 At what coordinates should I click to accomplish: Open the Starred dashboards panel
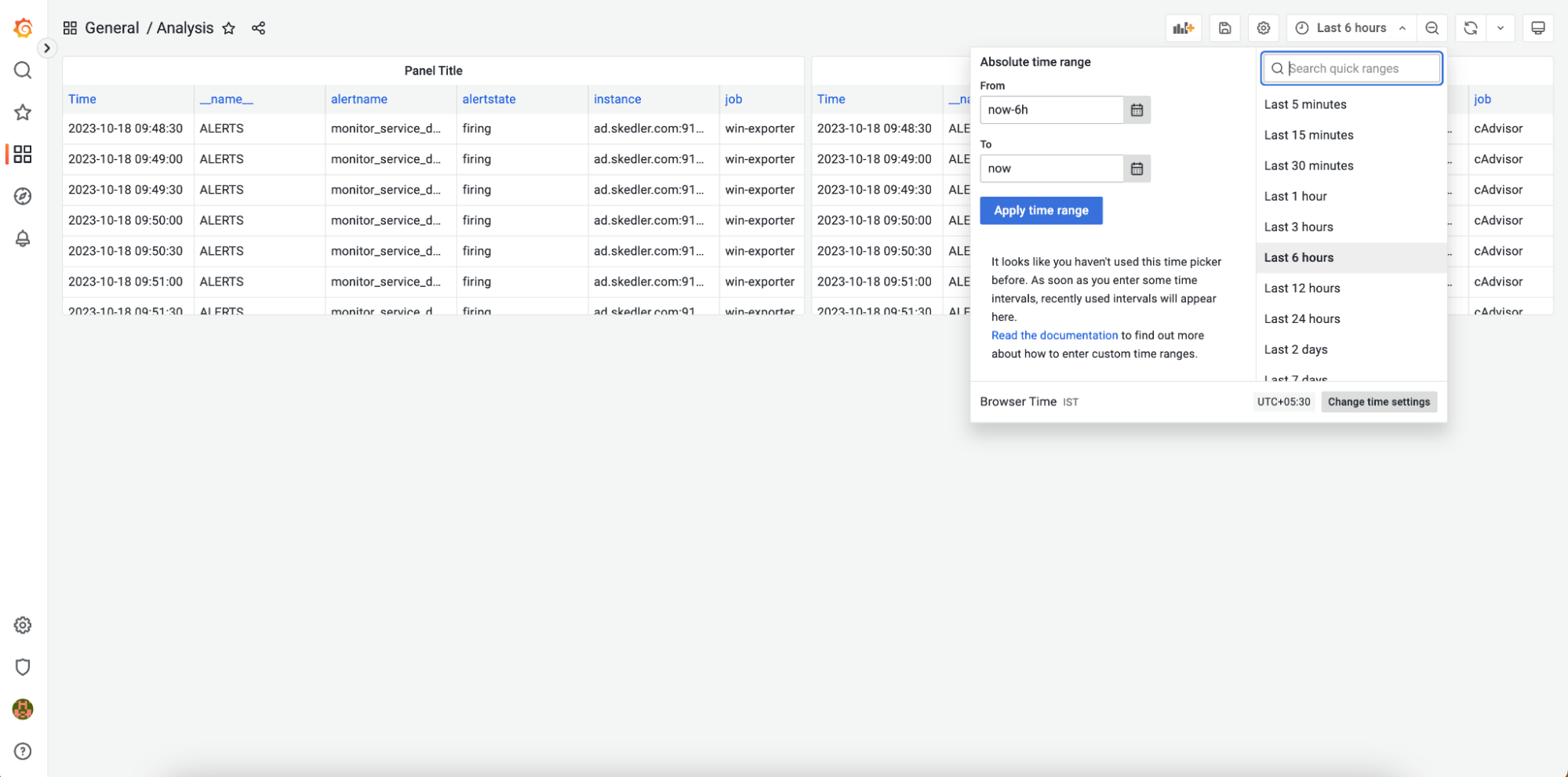pos(23,112)
